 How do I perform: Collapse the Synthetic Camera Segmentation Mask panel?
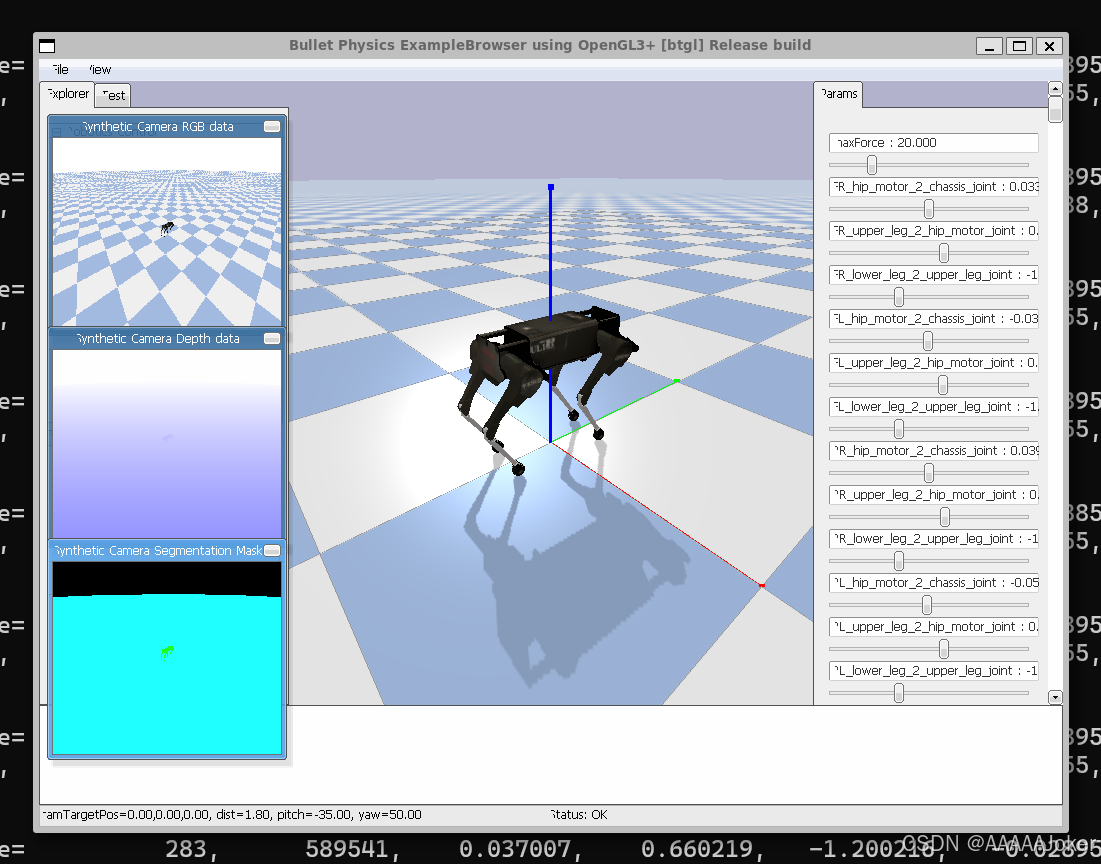click(x=271, y=551)
